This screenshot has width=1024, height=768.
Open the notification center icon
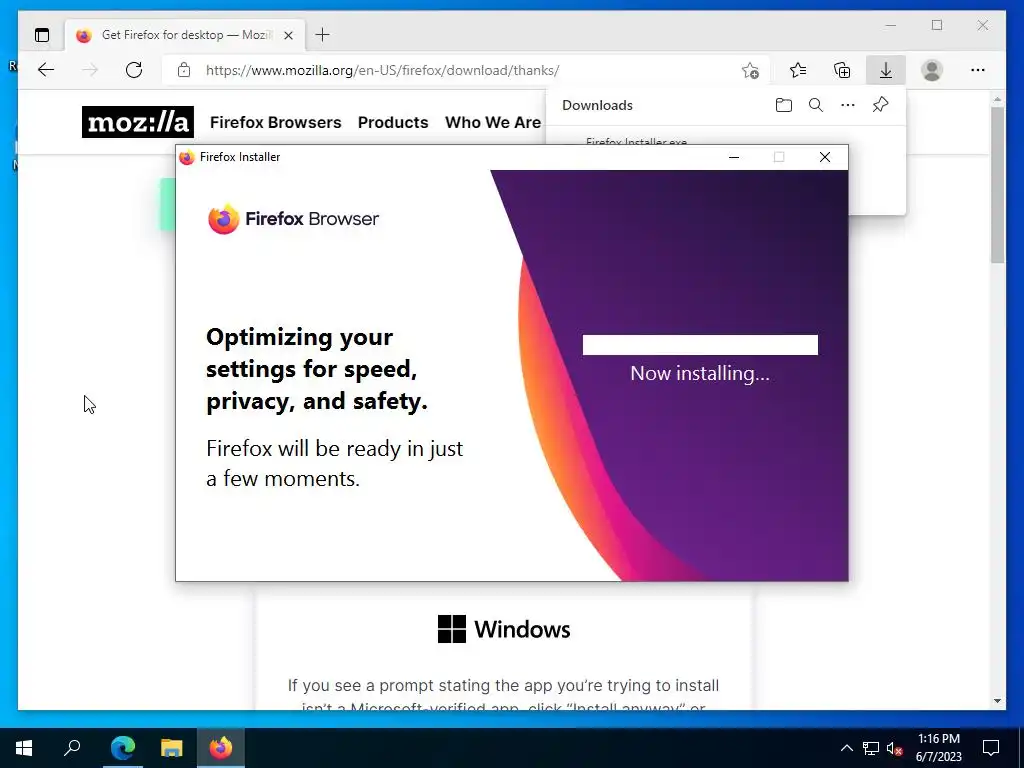coord(991,748)
